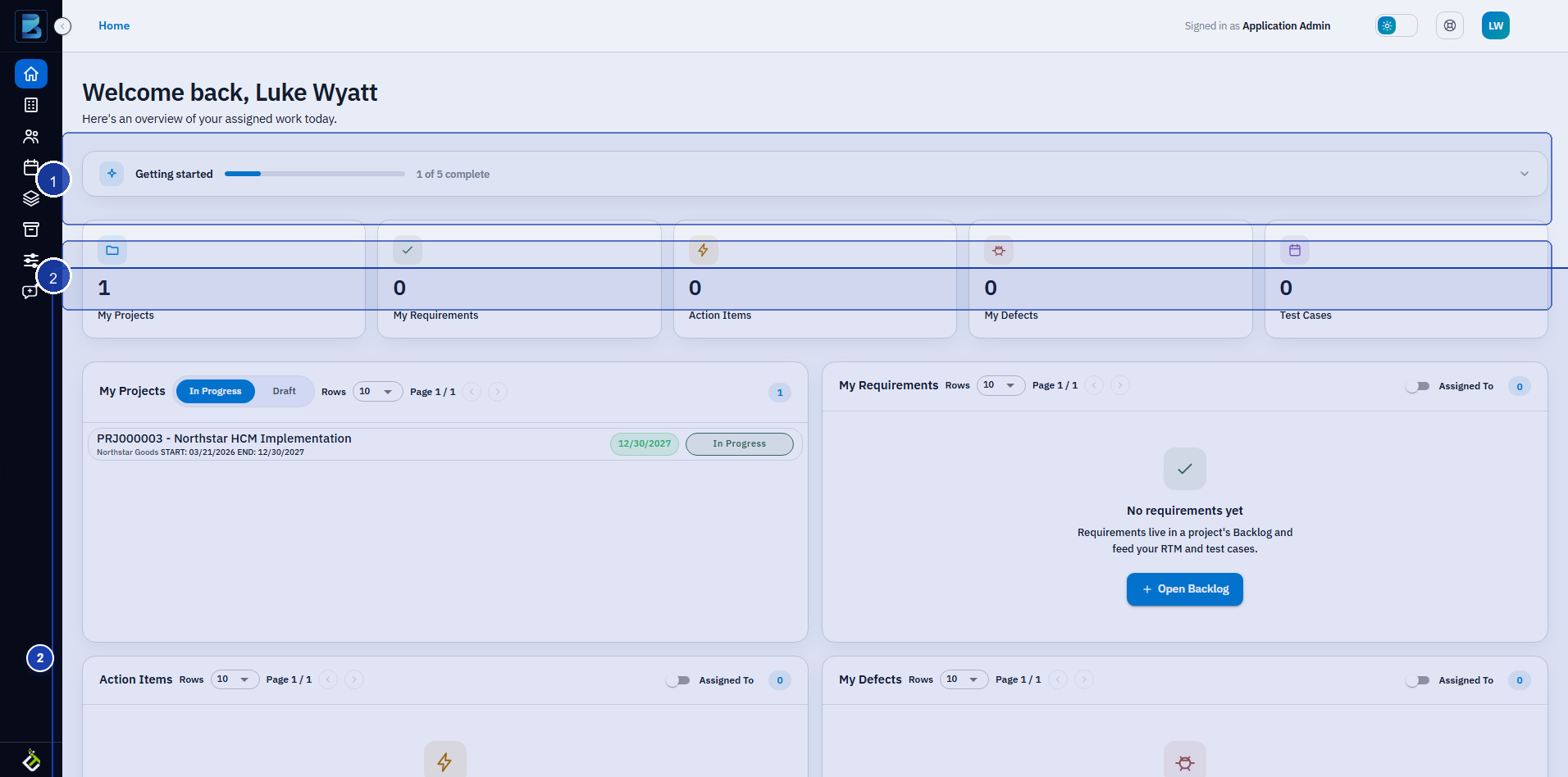The height and width of the screenshot is (777, 1568).
Task: Open the My Requirements summary card
Action: [x=519, y=279]
